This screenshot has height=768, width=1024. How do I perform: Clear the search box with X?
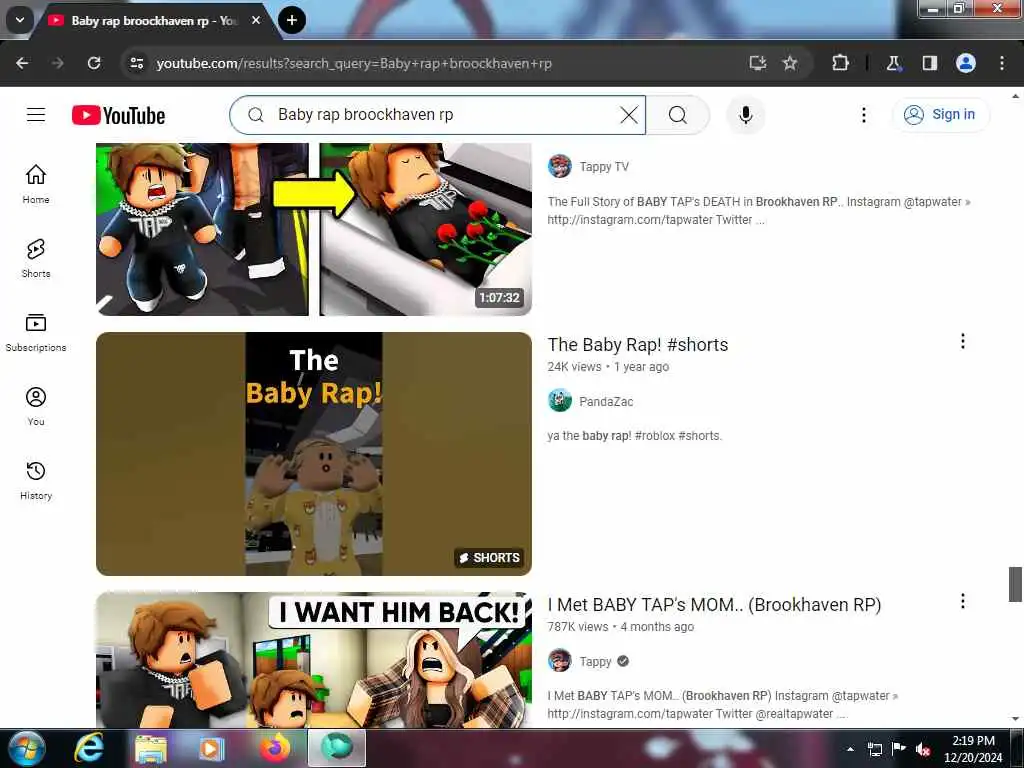click(628, 115)
